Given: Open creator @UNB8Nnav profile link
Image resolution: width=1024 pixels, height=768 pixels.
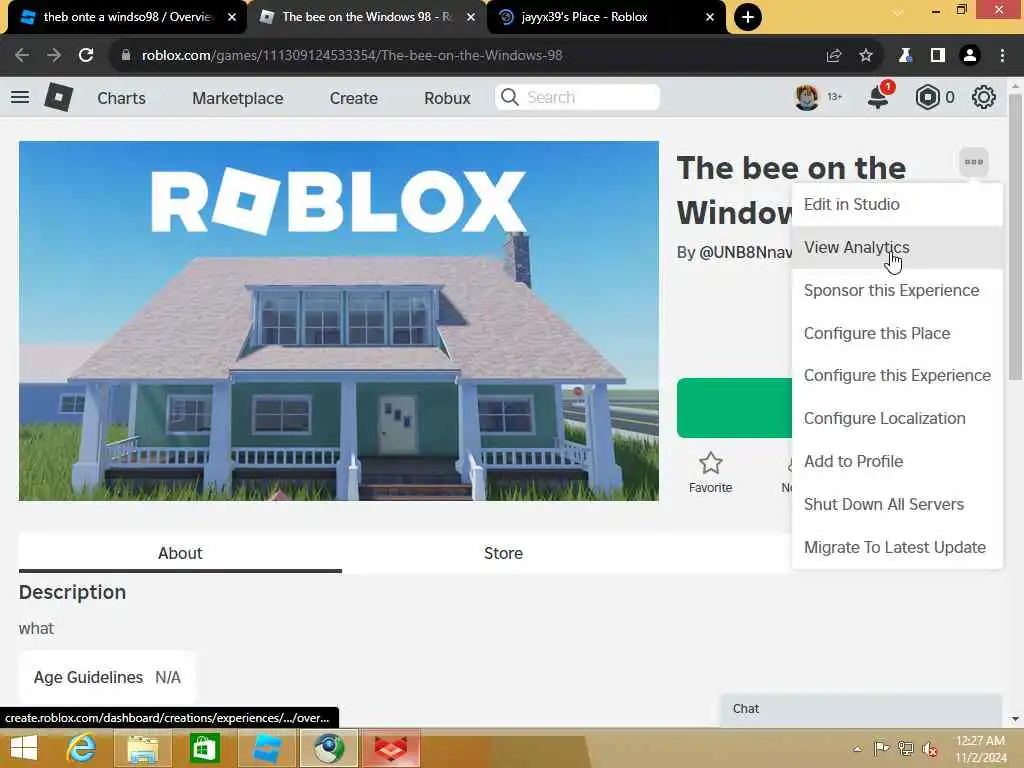Looking at the screenshot, I should (x=746, y=252).
